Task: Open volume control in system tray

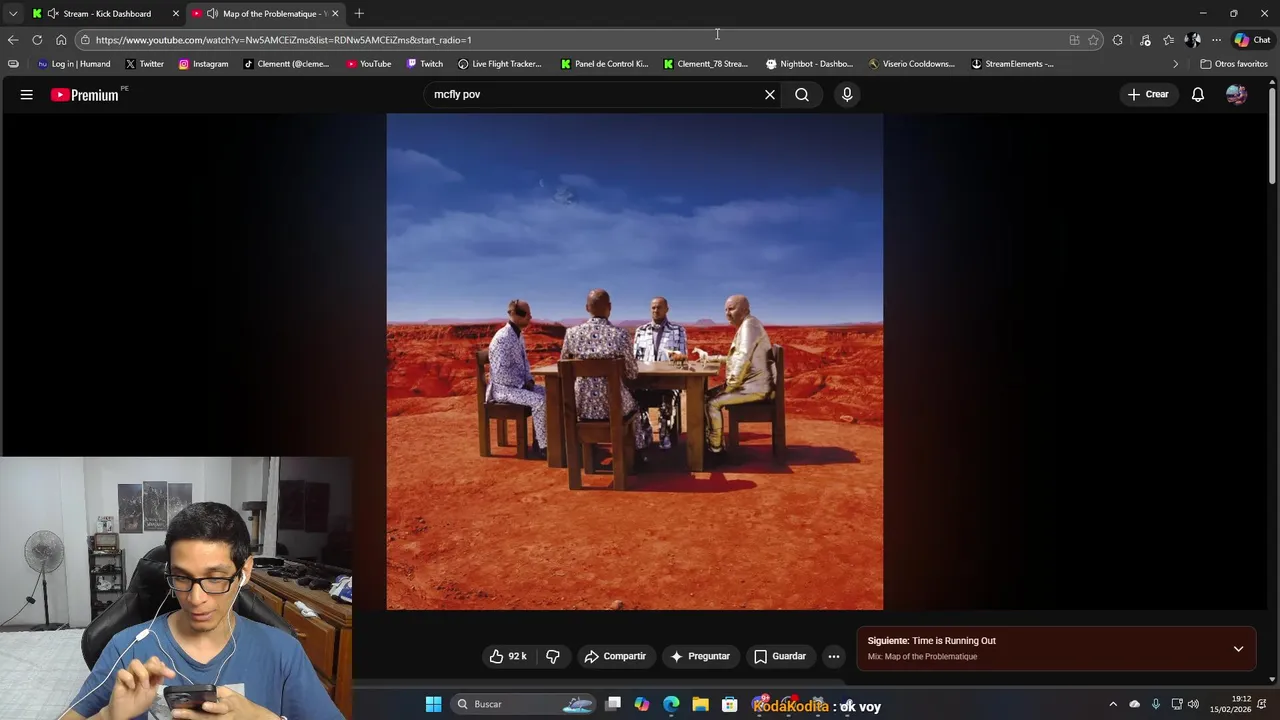Action: [x=1193, y=704]
